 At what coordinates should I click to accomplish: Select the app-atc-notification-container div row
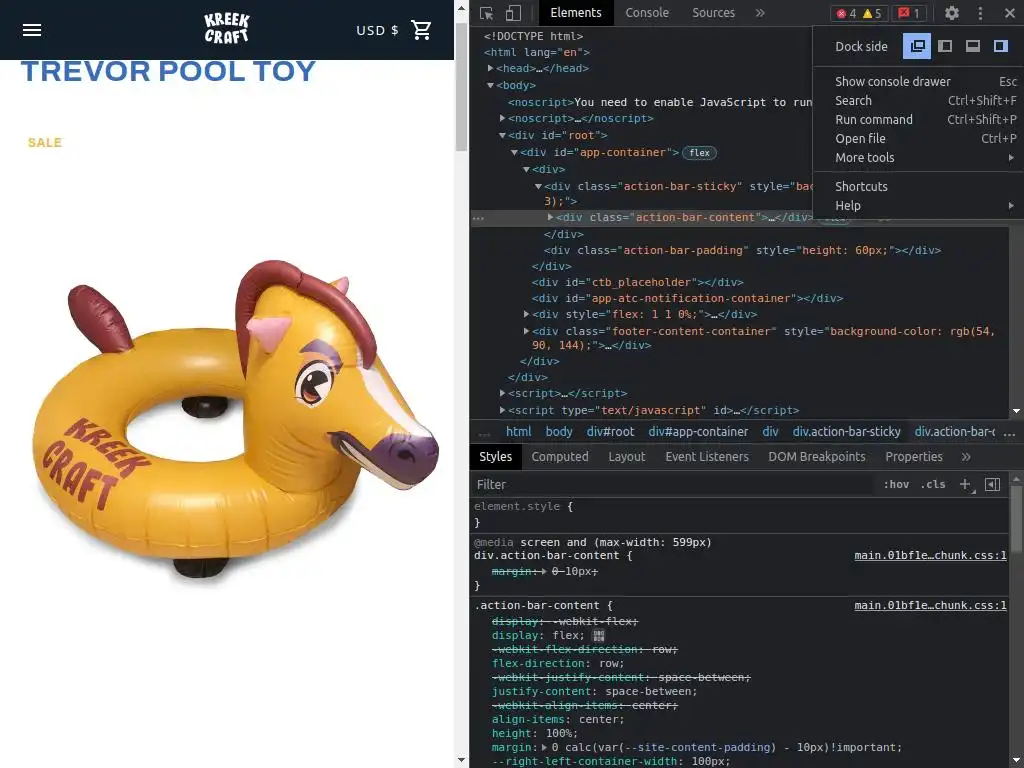tap(687, 298)
